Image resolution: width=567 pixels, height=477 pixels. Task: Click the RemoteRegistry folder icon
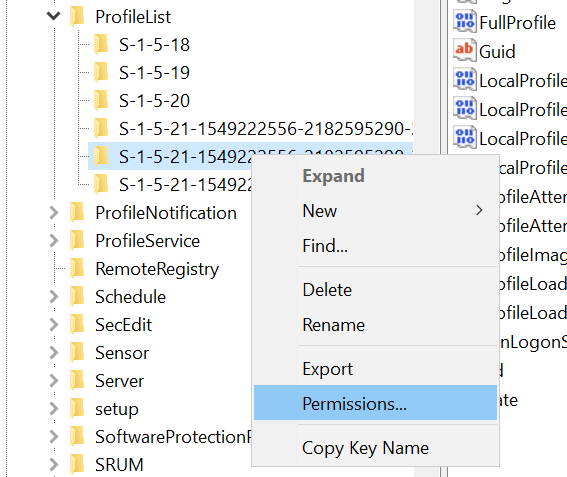click(x=77, y=268)
